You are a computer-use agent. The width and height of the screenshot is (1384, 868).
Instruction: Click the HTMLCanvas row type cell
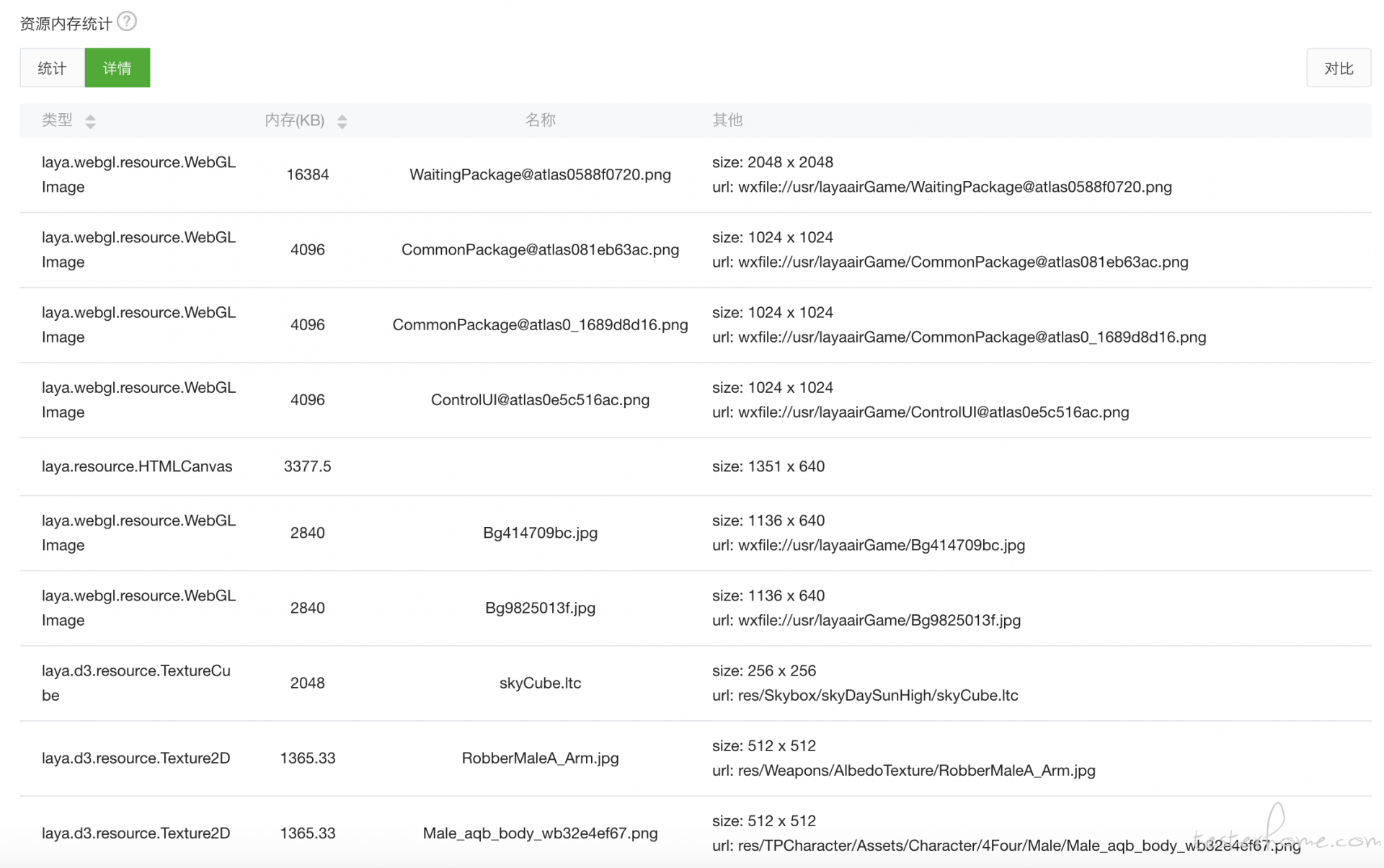coord(137,466)
